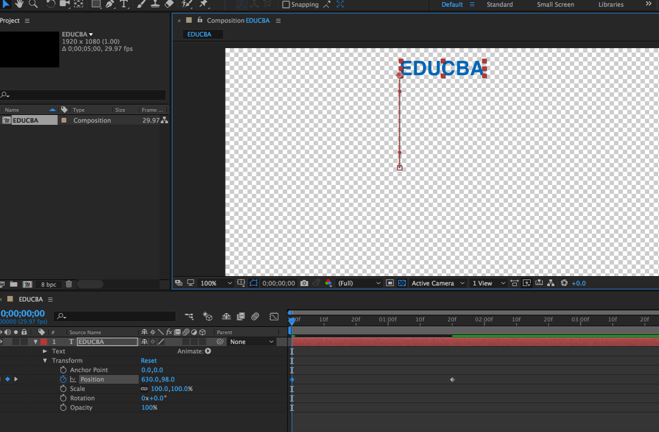
Task: Click the current time 0;00;00;00 in timeline
Action: click(x=23, y=313)
